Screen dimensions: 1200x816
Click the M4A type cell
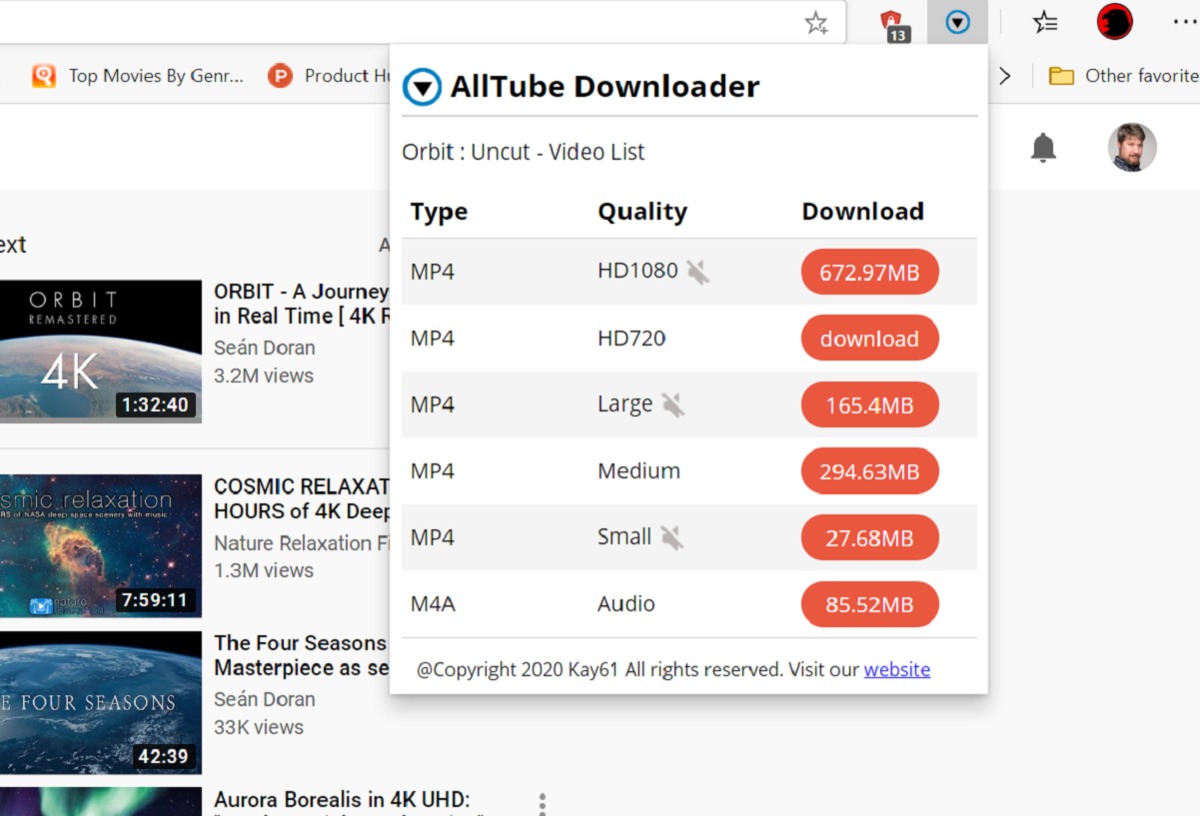432,604
